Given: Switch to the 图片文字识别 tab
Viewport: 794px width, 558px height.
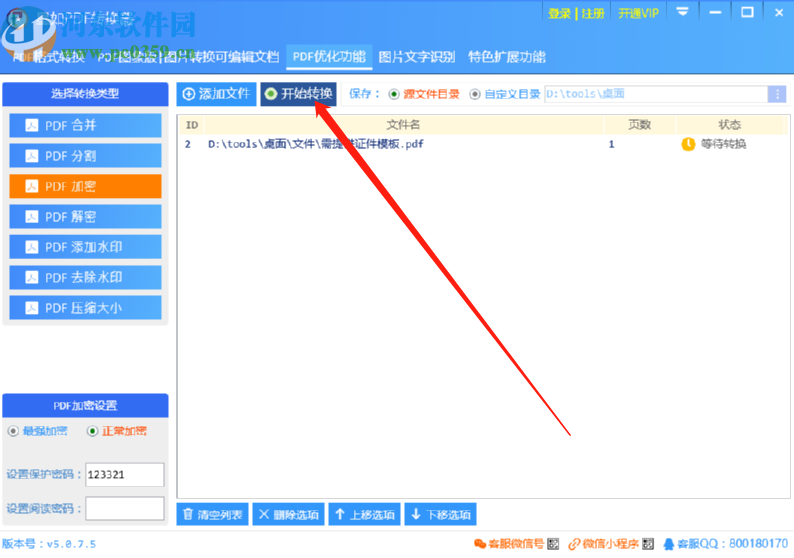Looking at the screenshot, I should [417, 57].
